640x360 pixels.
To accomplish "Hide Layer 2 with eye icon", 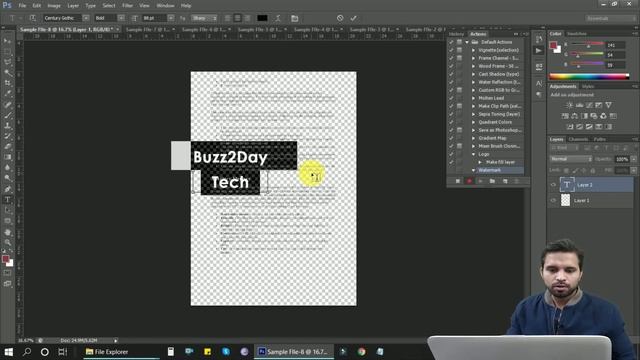I will click(x=553, y=185).
